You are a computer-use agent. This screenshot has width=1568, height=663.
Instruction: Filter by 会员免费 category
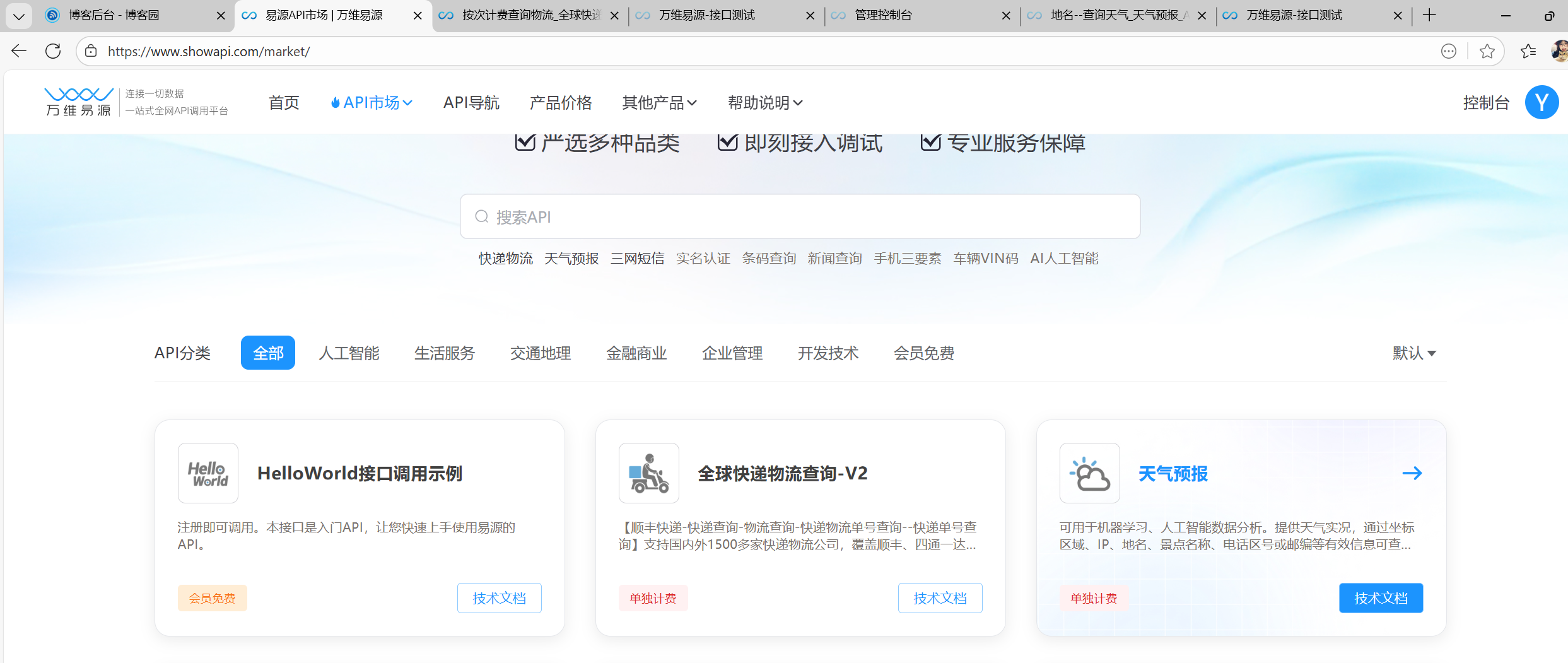point(924,353)
